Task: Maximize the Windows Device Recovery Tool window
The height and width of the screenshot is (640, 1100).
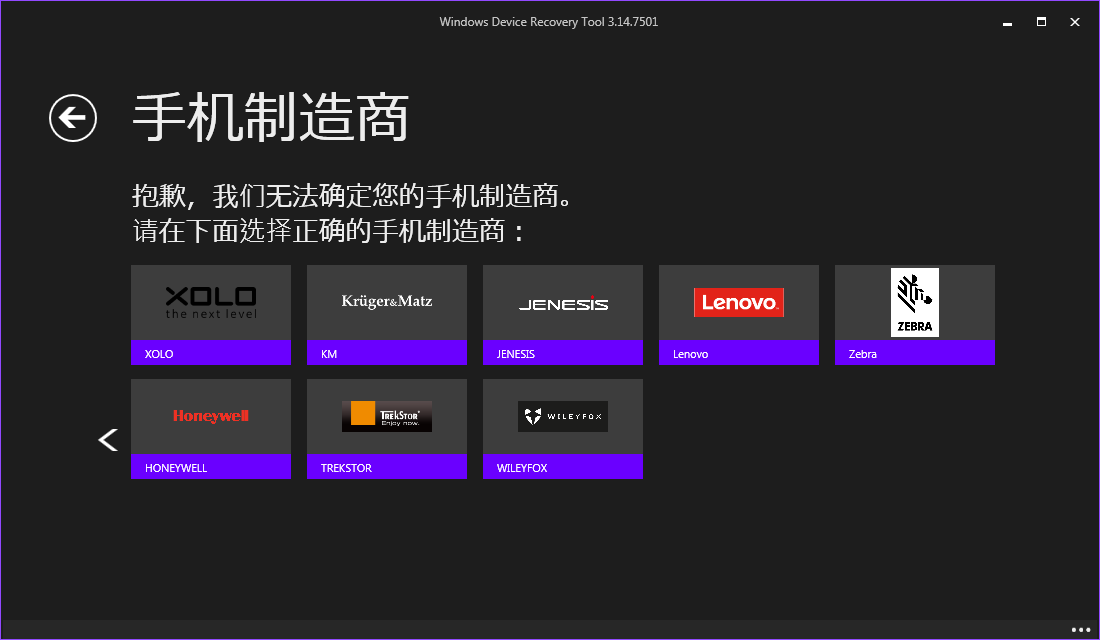Action: pos(1041,21)
